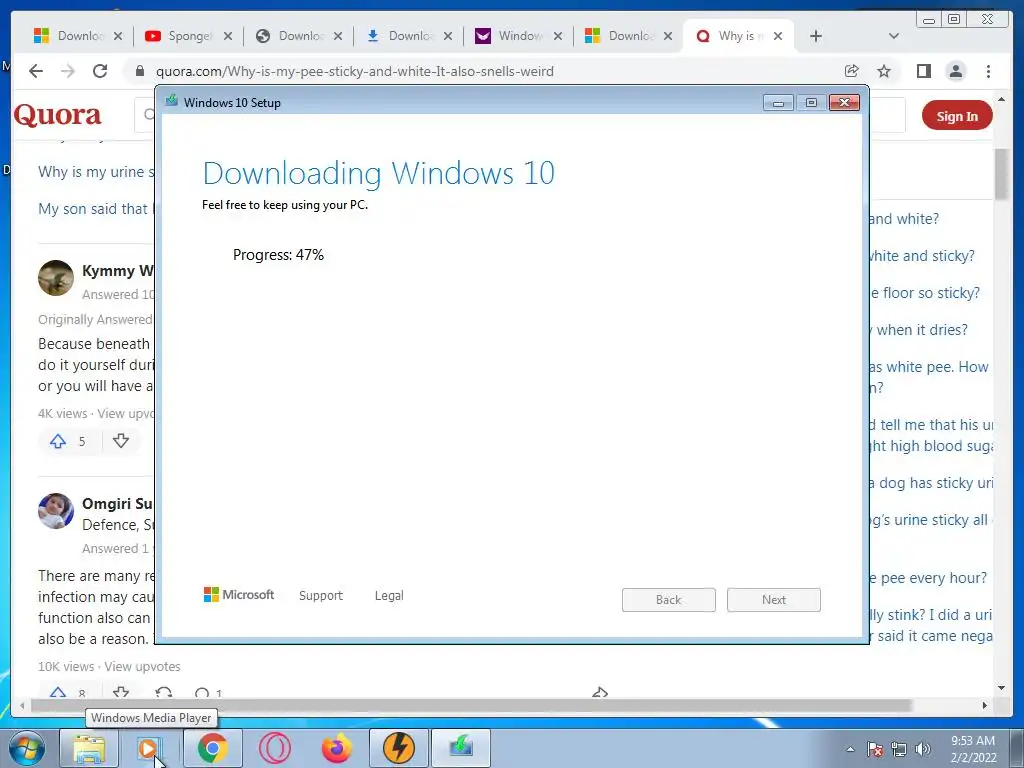Click the Back button in Setup
Image resolution: width=1024 pixels, height=768 pixels.
coord(669,600)
